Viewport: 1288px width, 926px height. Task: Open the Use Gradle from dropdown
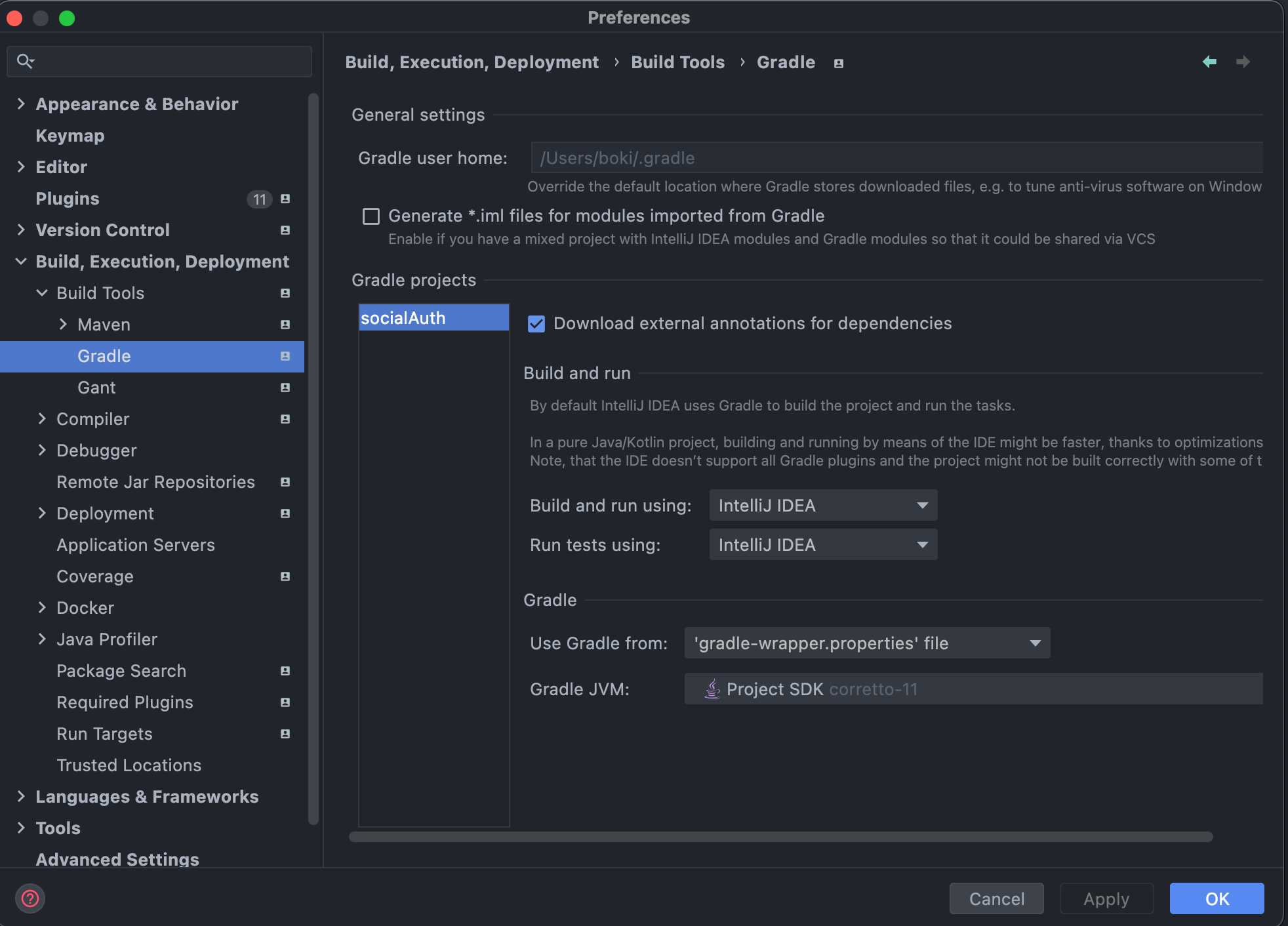pos(867,643)
